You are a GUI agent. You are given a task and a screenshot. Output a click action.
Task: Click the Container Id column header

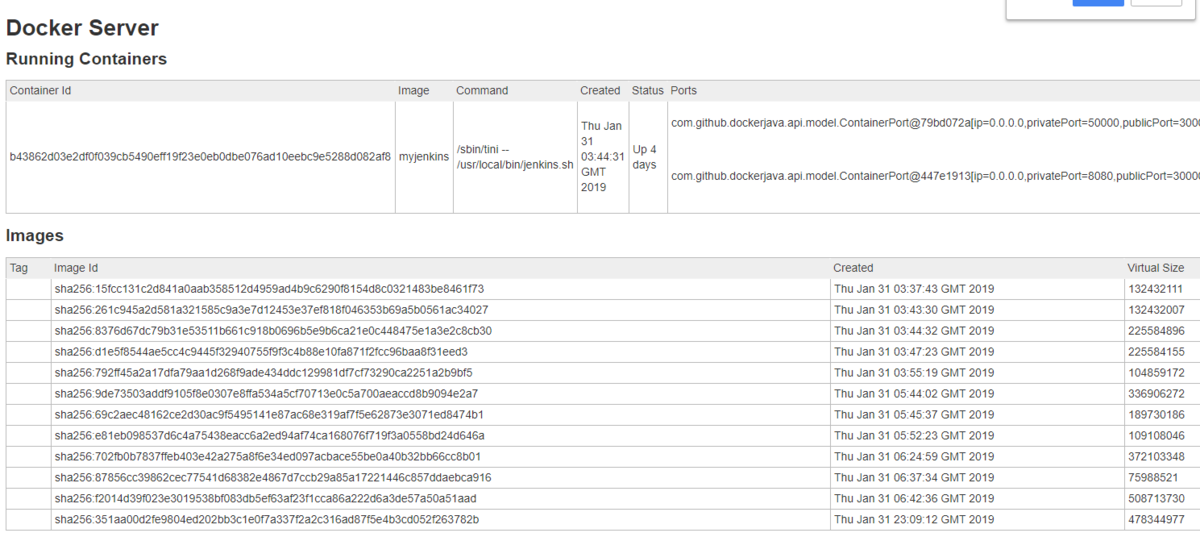pos(40,91)
